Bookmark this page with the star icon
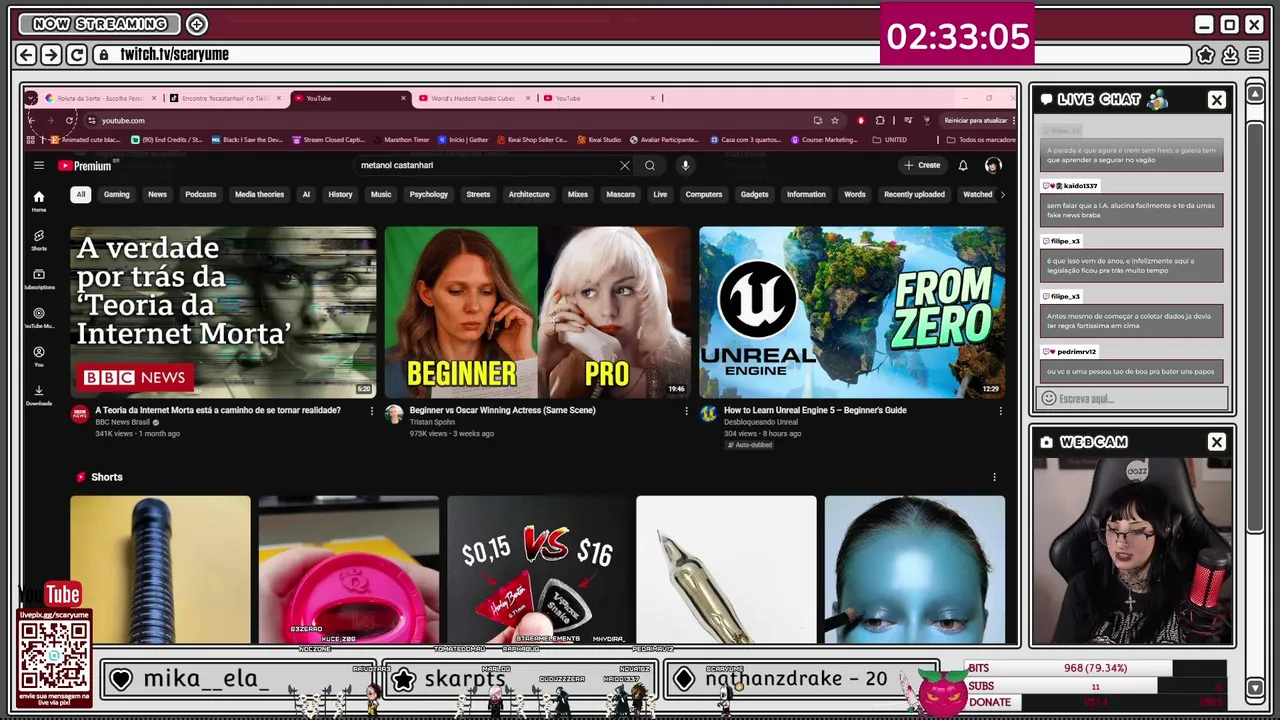Image resolution: width=1280 pixels, height=720 pixels. coord(835,121)
